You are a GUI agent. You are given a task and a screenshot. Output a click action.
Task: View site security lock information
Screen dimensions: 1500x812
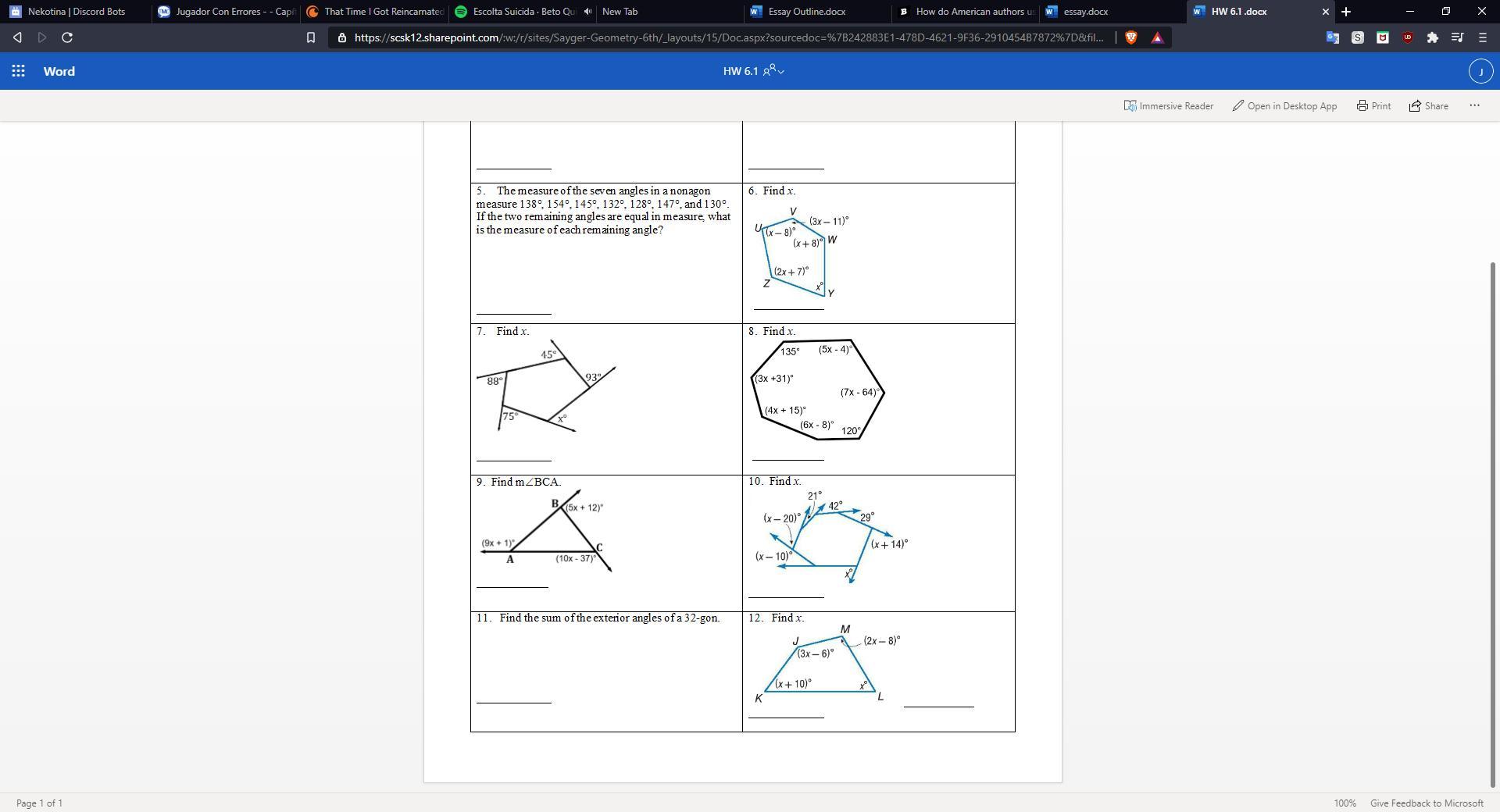[341, 37]
